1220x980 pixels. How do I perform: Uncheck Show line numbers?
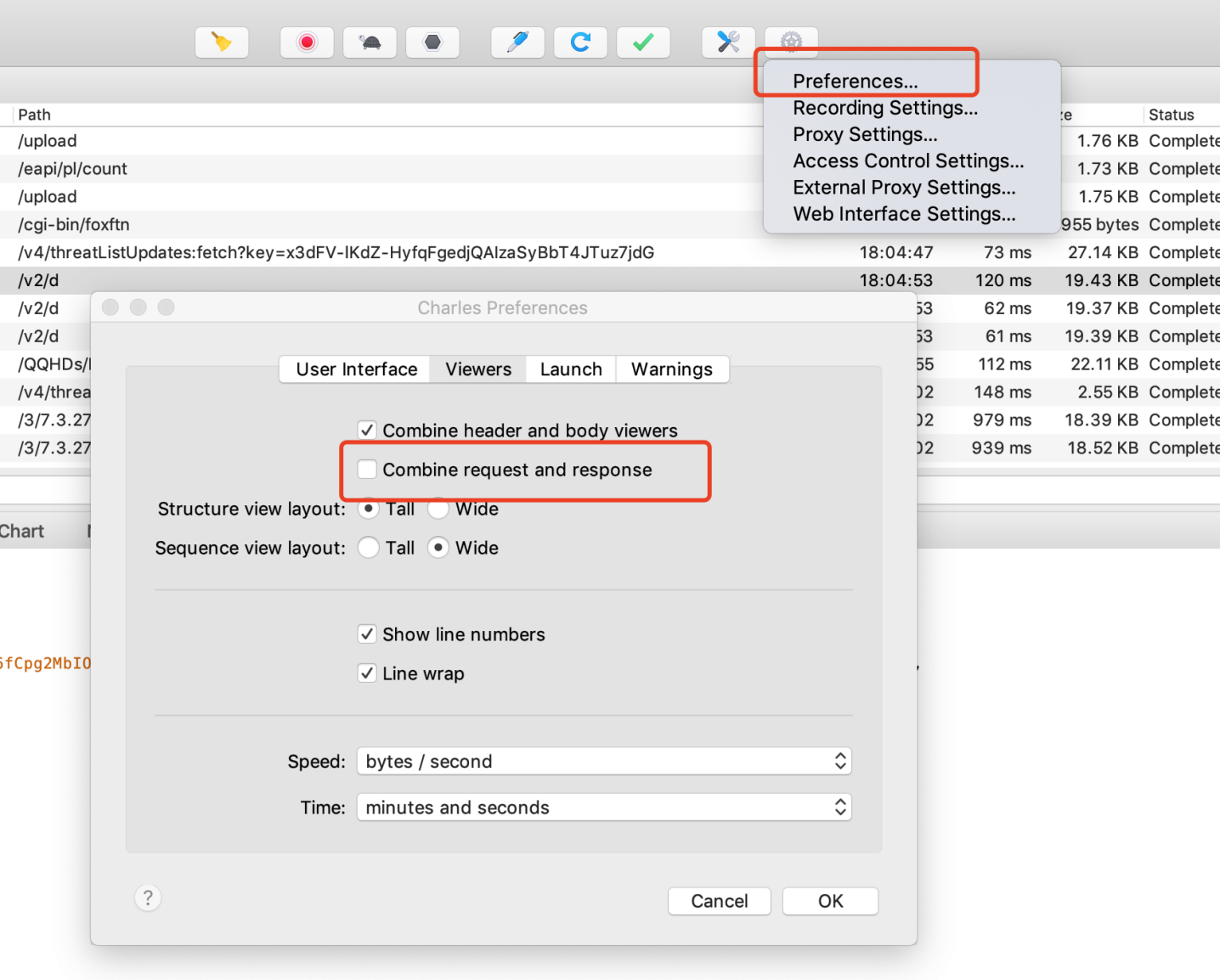367,634
